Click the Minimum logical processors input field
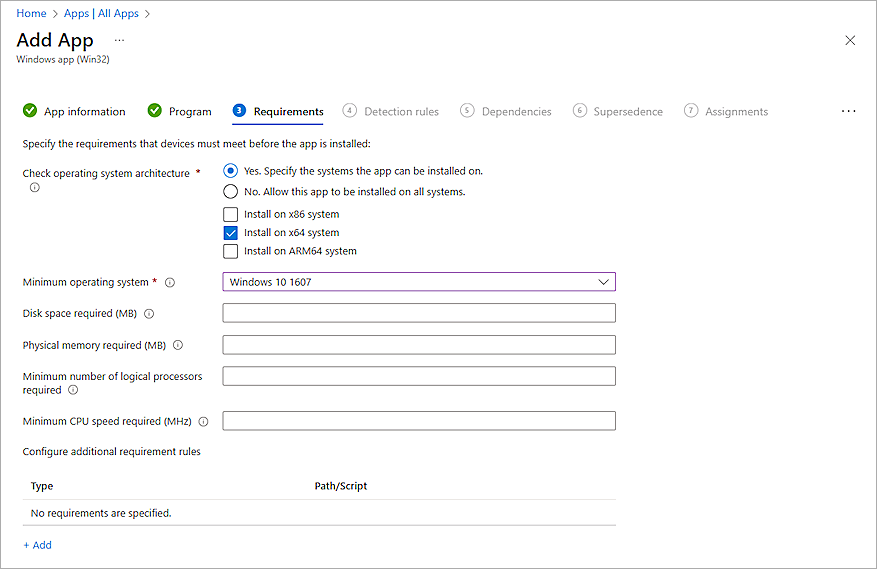Screen dimensions: 877x569 tap(419, 376)
